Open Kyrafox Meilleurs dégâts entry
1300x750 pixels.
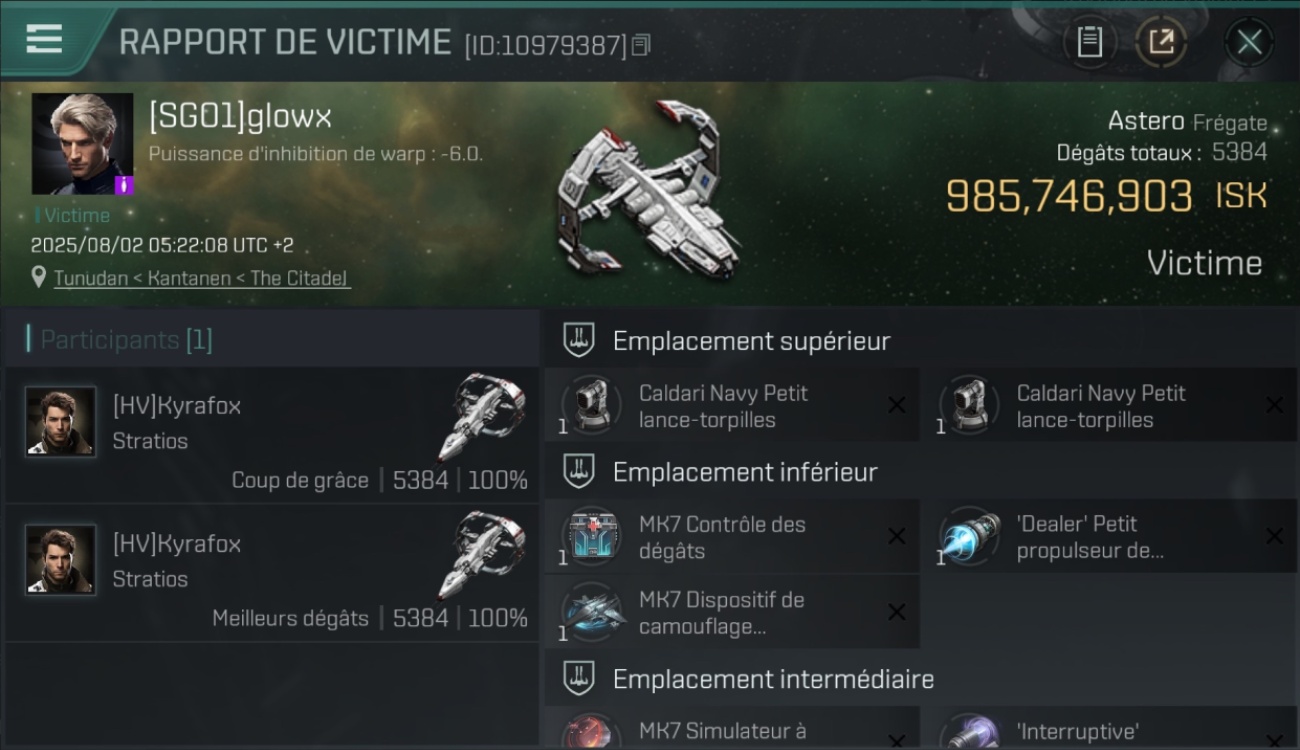click(x=272, y=573)
